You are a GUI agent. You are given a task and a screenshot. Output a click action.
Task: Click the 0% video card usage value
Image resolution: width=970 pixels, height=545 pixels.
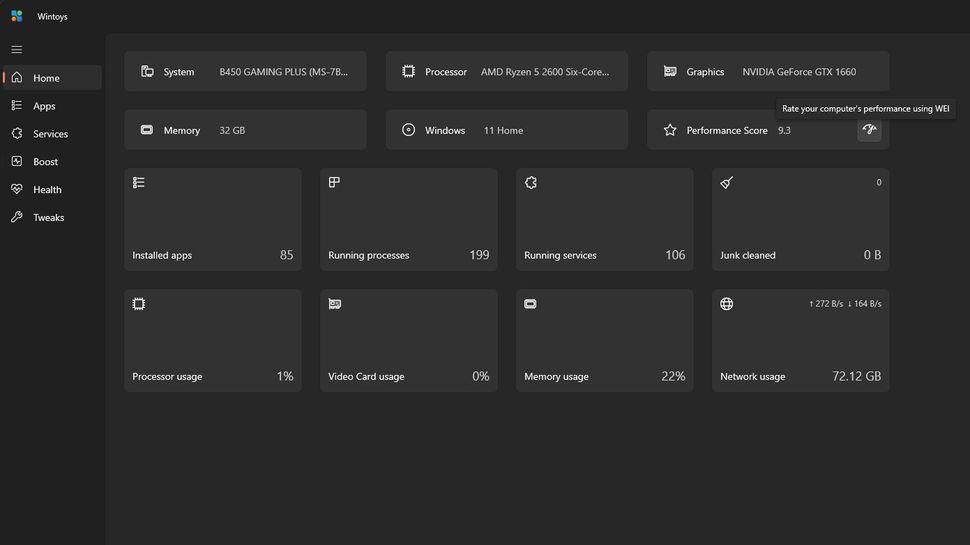tap(481, 376)
